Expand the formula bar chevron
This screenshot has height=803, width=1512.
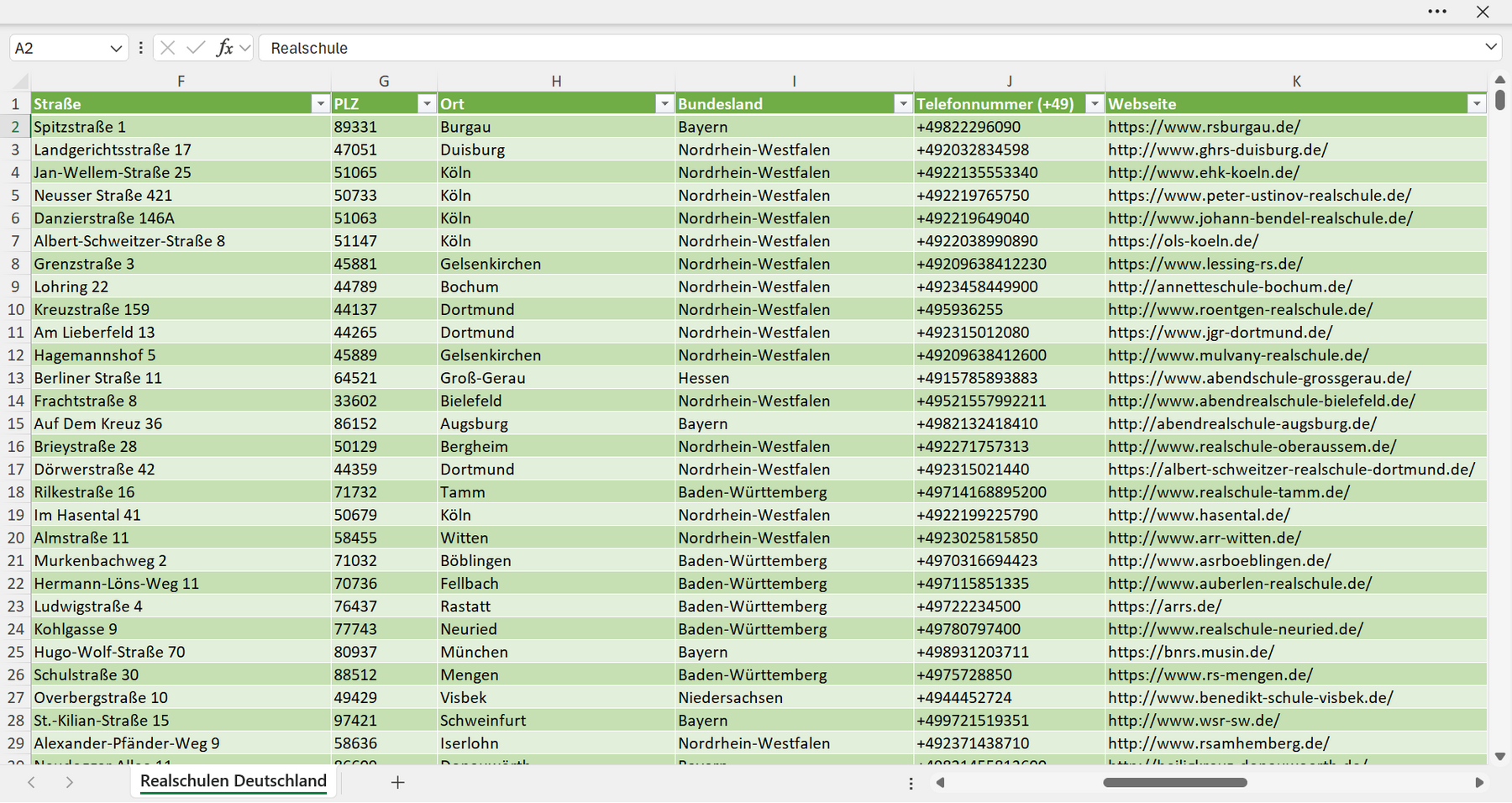pos(1491,47)
